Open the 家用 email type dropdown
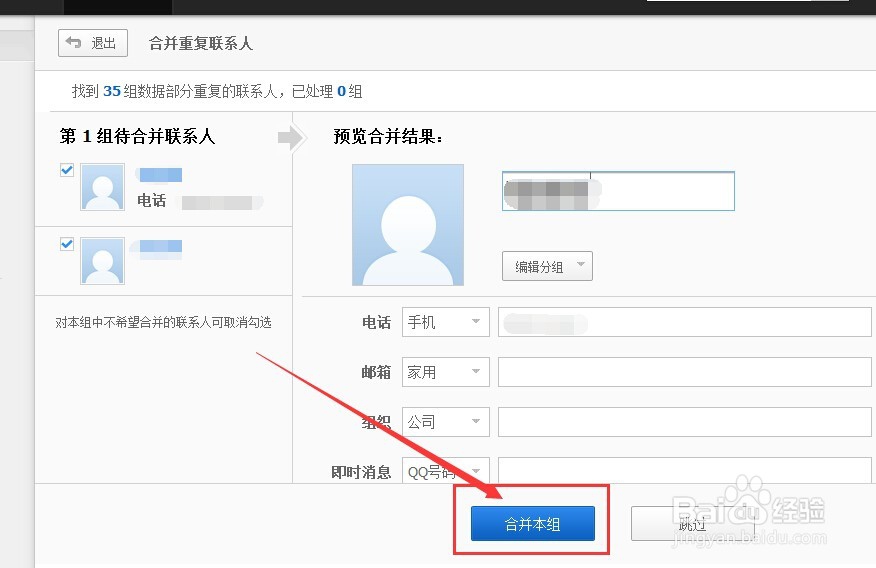This screenshot has height=568, width=876. [446, 372]
